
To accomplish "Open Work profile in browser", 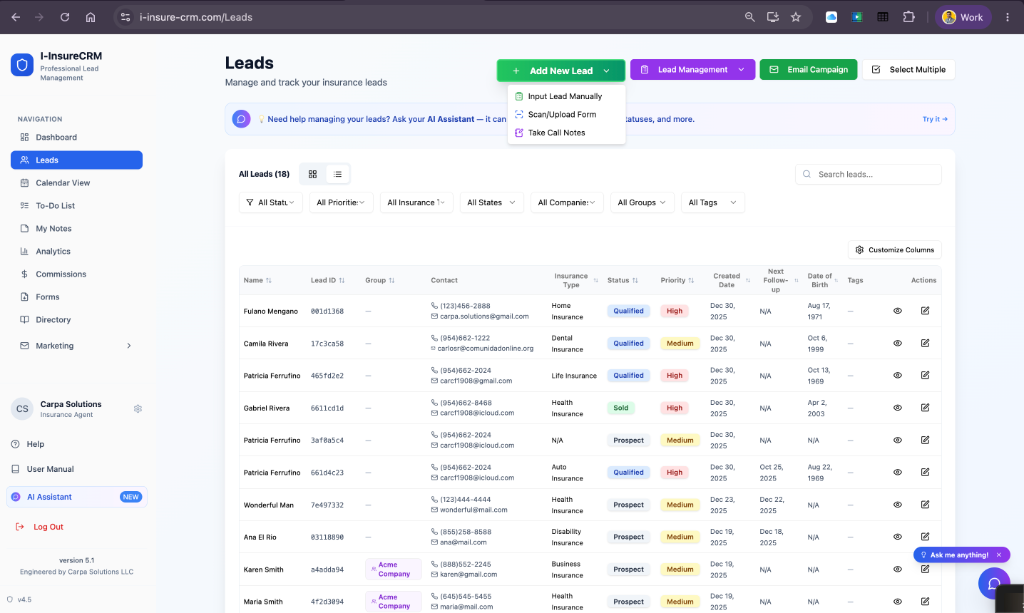I will pos(963,17).
